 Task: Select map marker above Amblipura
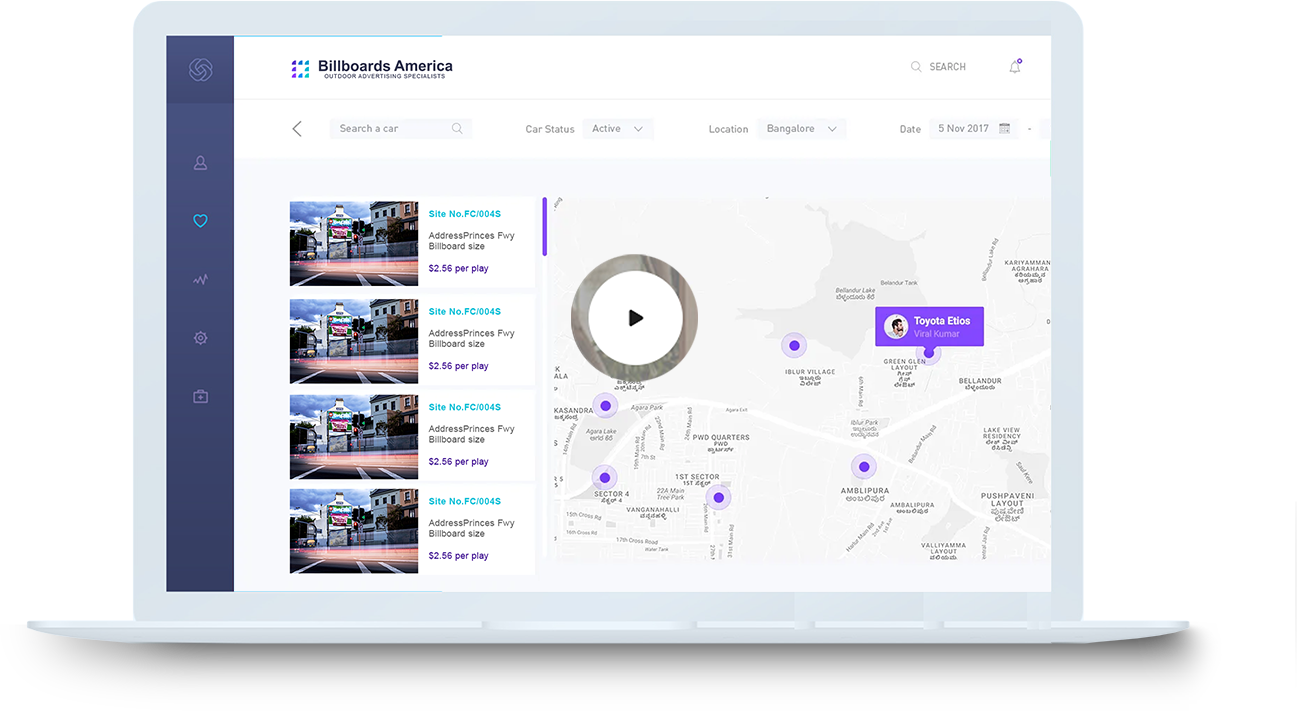[864, 467]
